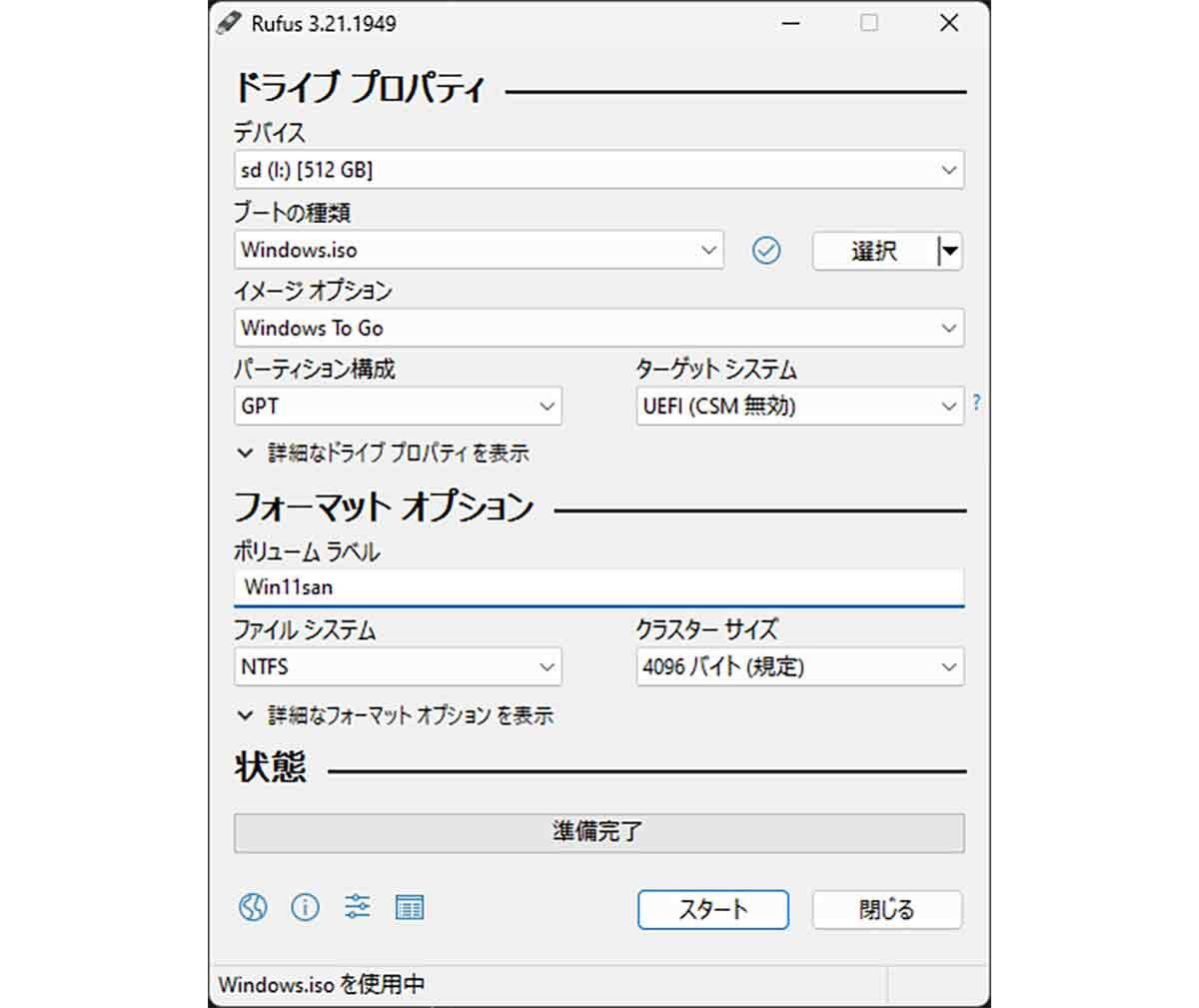Viewport: 1199px width, 1008px height.
Task: Open the application settings sliders icon
Action: [357, 907]
